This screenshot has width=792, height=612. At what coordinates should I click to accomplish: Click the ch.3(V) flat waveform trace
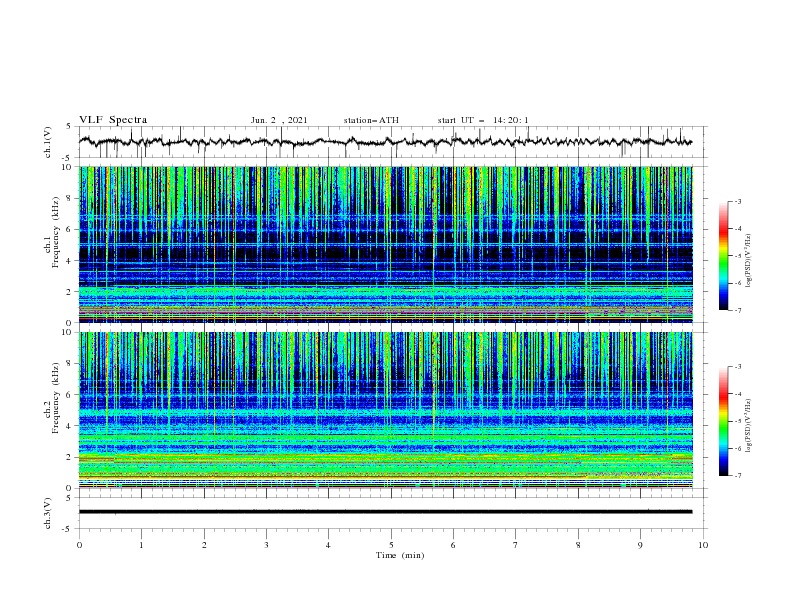click(386, 512)
